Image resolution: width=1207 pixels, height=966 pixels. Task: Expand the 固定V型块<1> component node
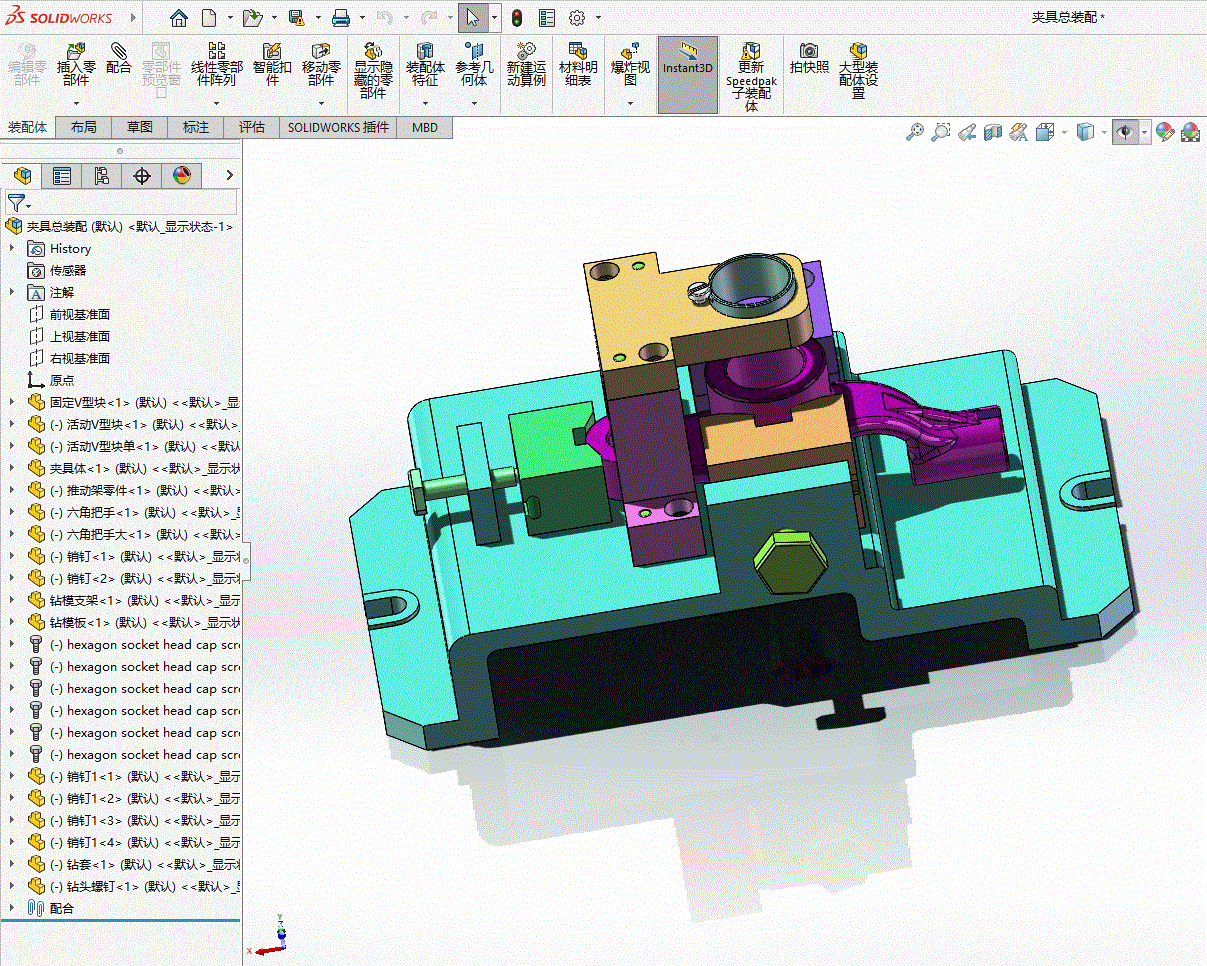12,402
